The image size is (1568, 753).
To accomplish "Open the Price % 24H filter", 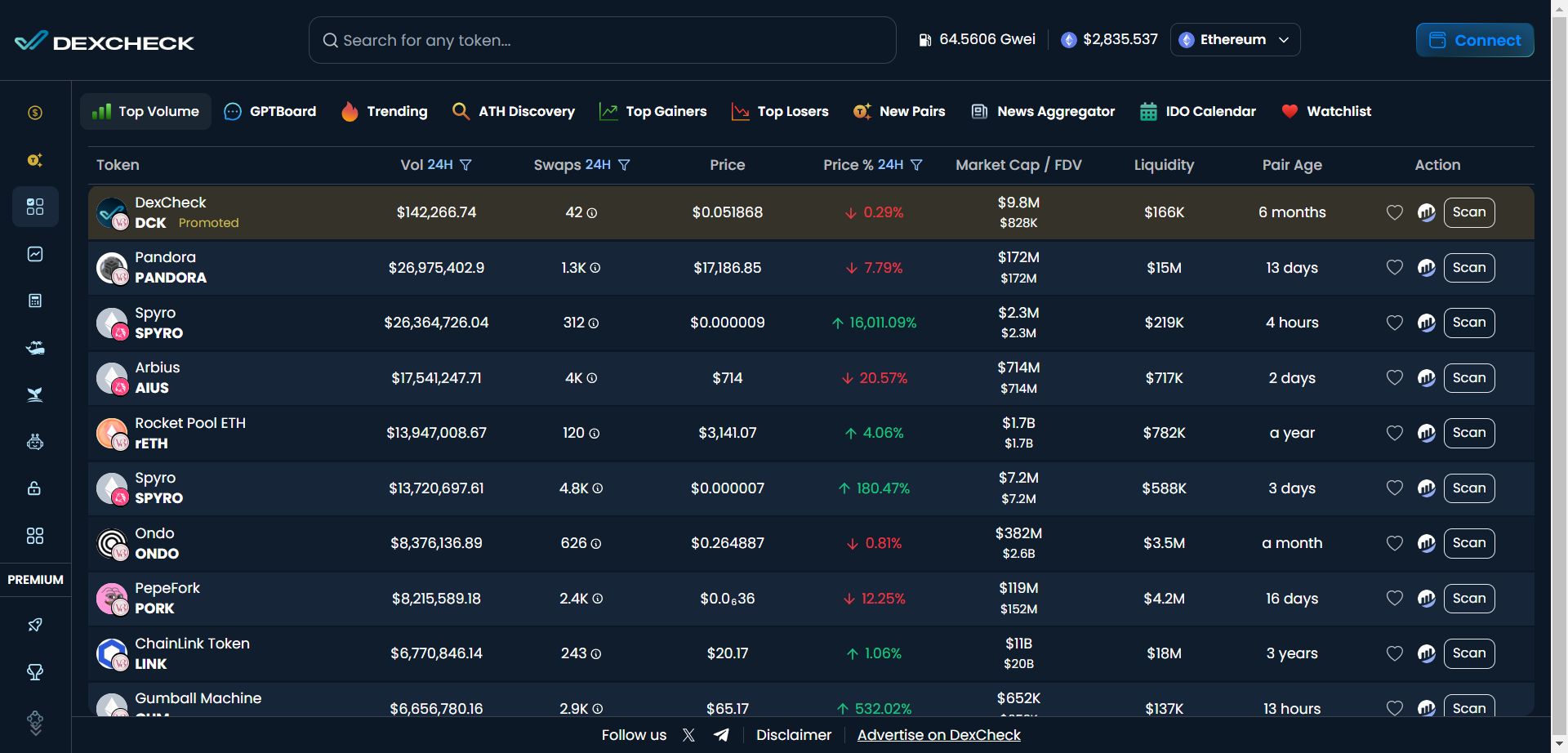I will pos(916,165).
